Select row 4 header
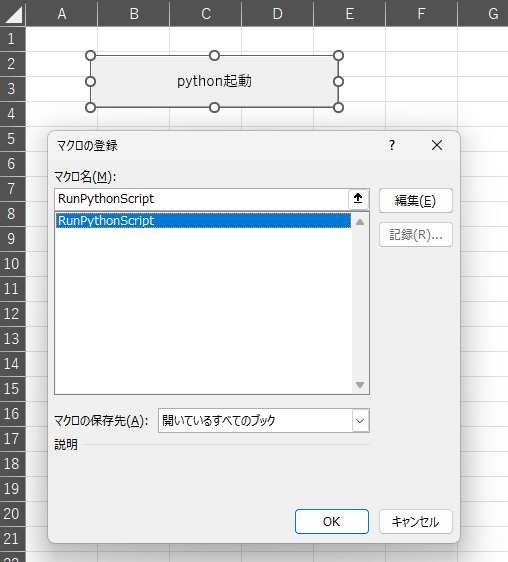The height and width of the screenshot is (562, 508). pyautogui.click(x=13, y=114)
